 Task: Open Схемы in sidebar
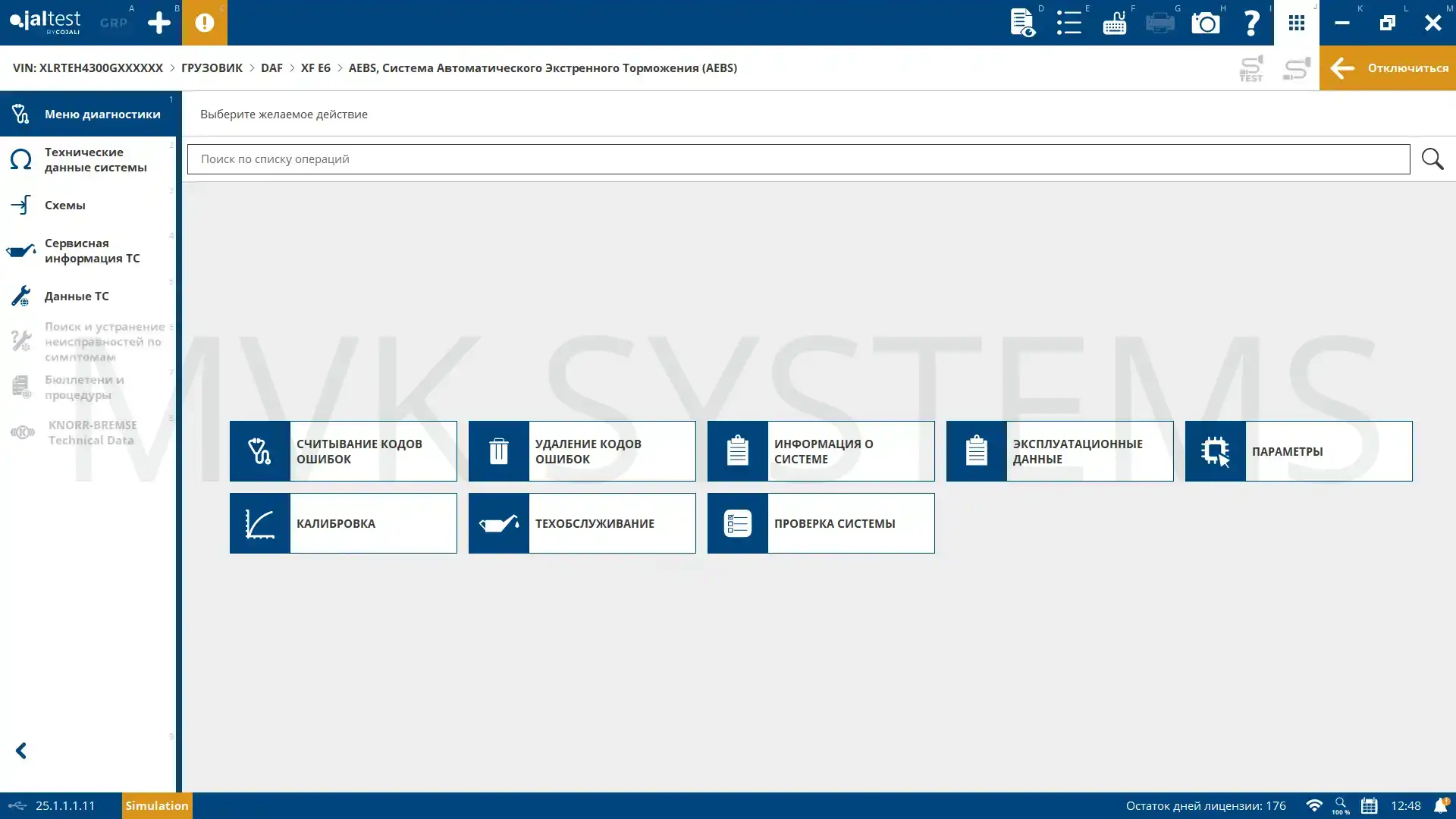point(88,205)
